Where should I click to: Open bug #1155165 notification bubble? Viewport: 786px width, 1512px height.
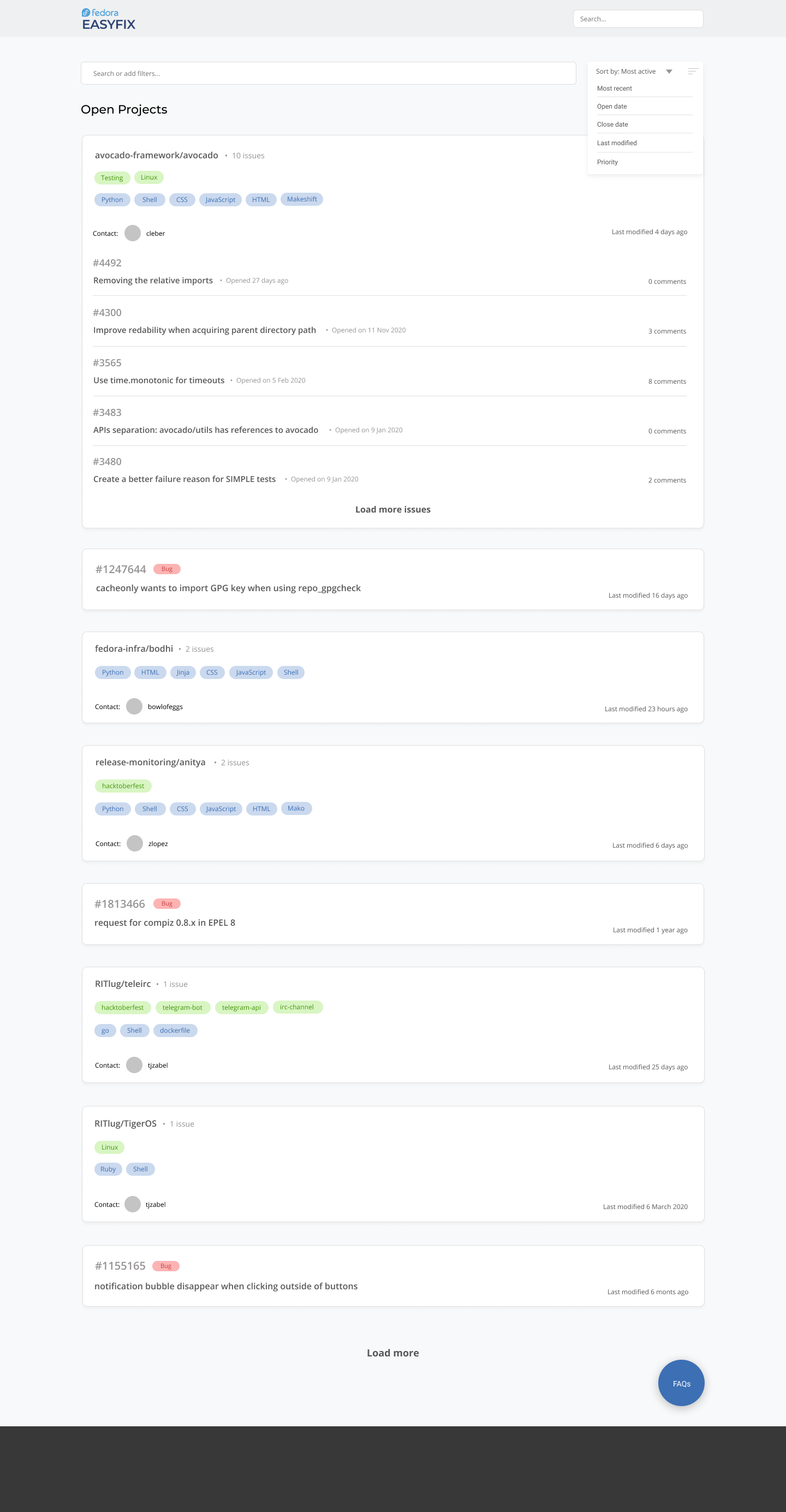click(x=226, y=1286)
